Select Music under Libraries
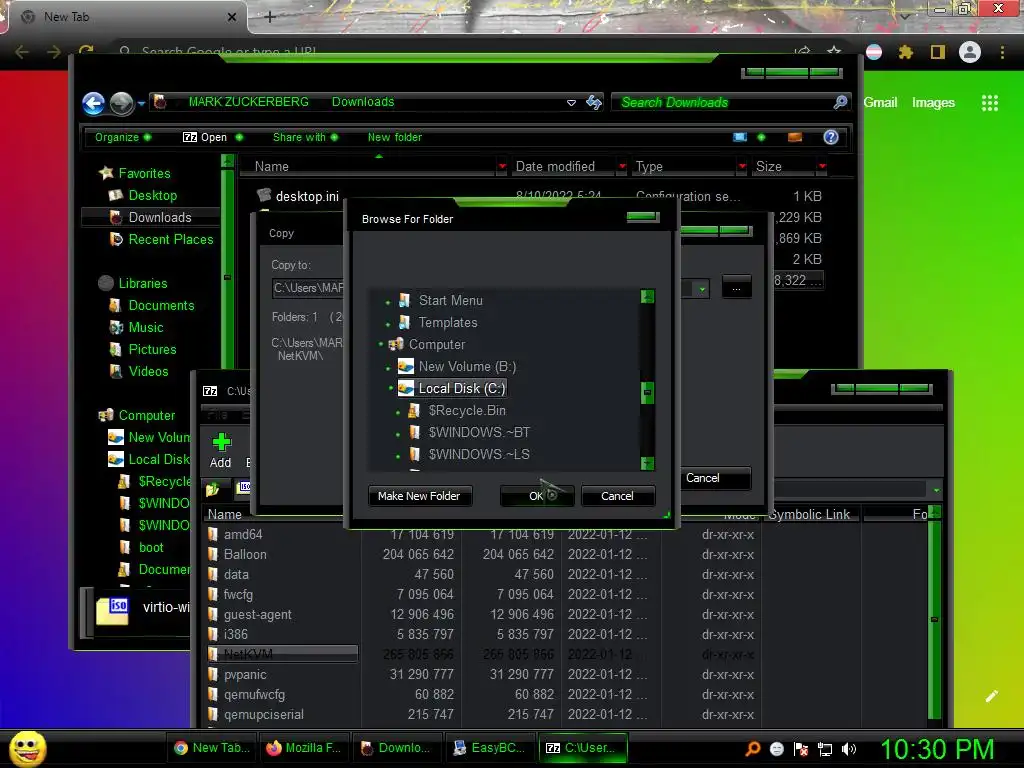This screenshot has width=1024, height=768. click(146, 328)
